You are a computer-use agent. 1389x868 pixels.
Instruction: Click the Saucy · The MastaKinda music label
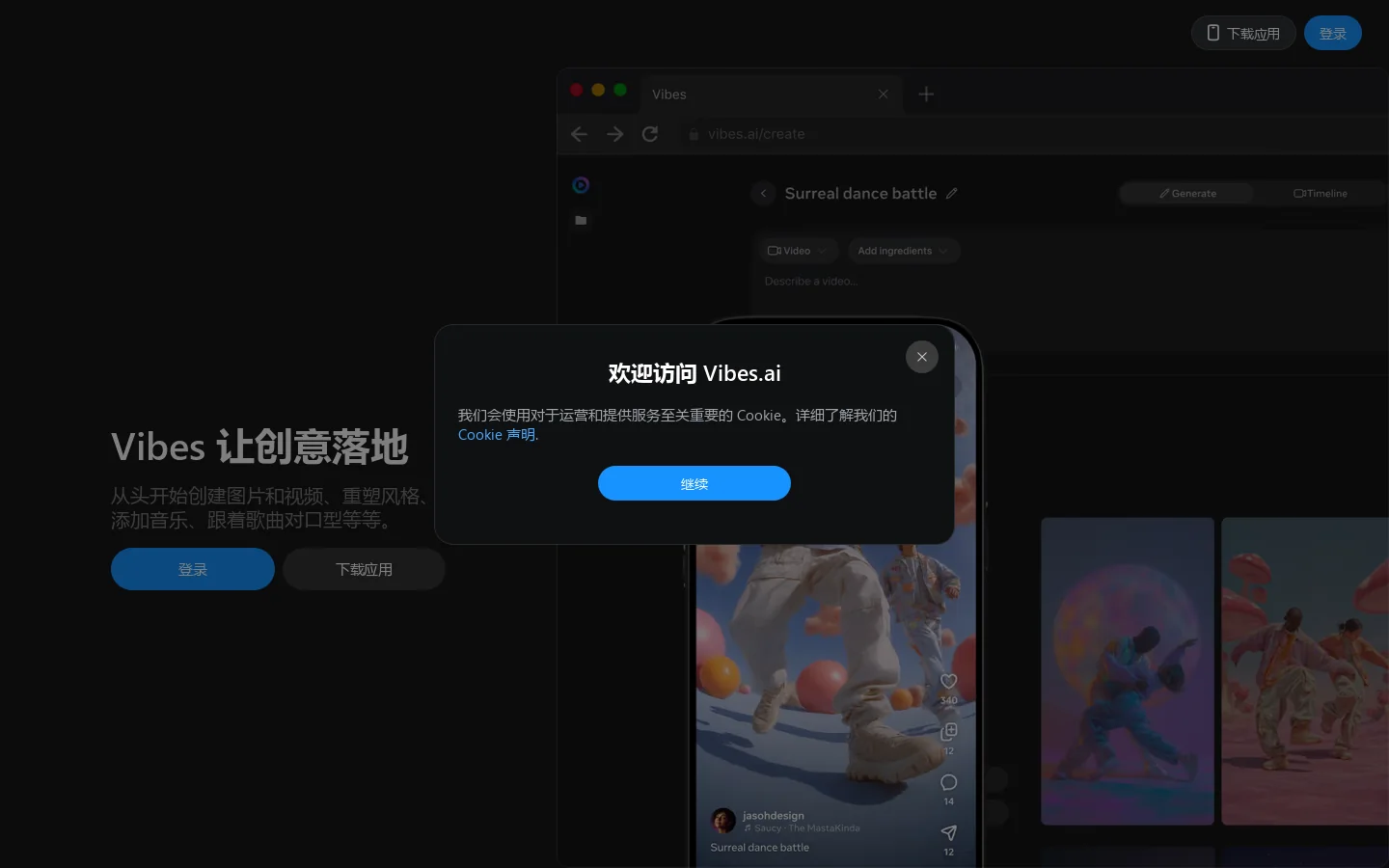(802, 827)
